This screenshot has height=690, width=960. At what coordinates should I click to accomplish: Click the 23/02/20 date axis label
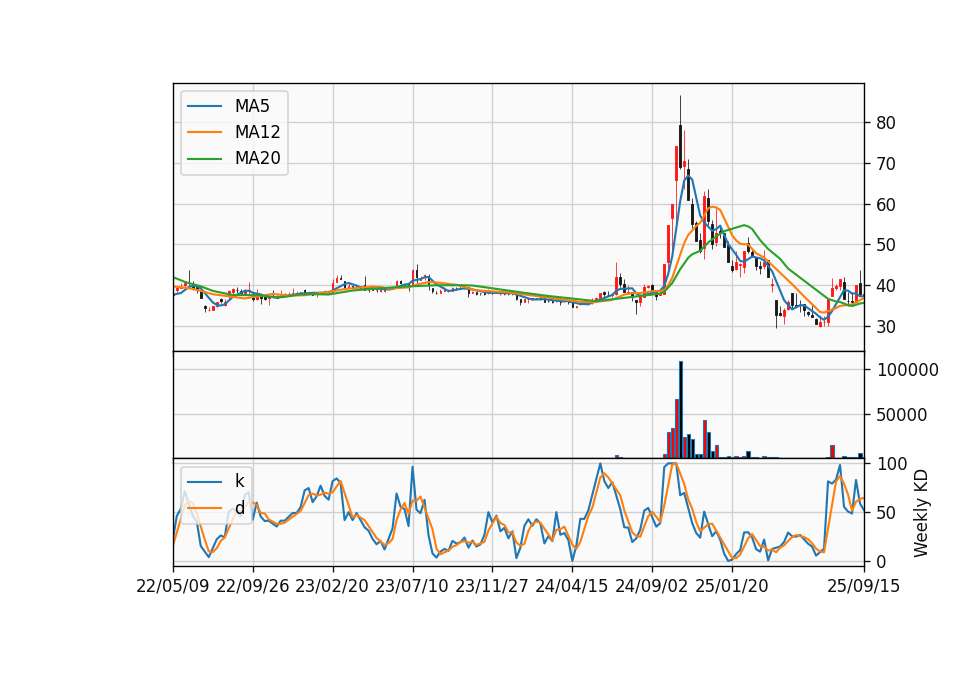pyautogui.click(x=332, y=586)
